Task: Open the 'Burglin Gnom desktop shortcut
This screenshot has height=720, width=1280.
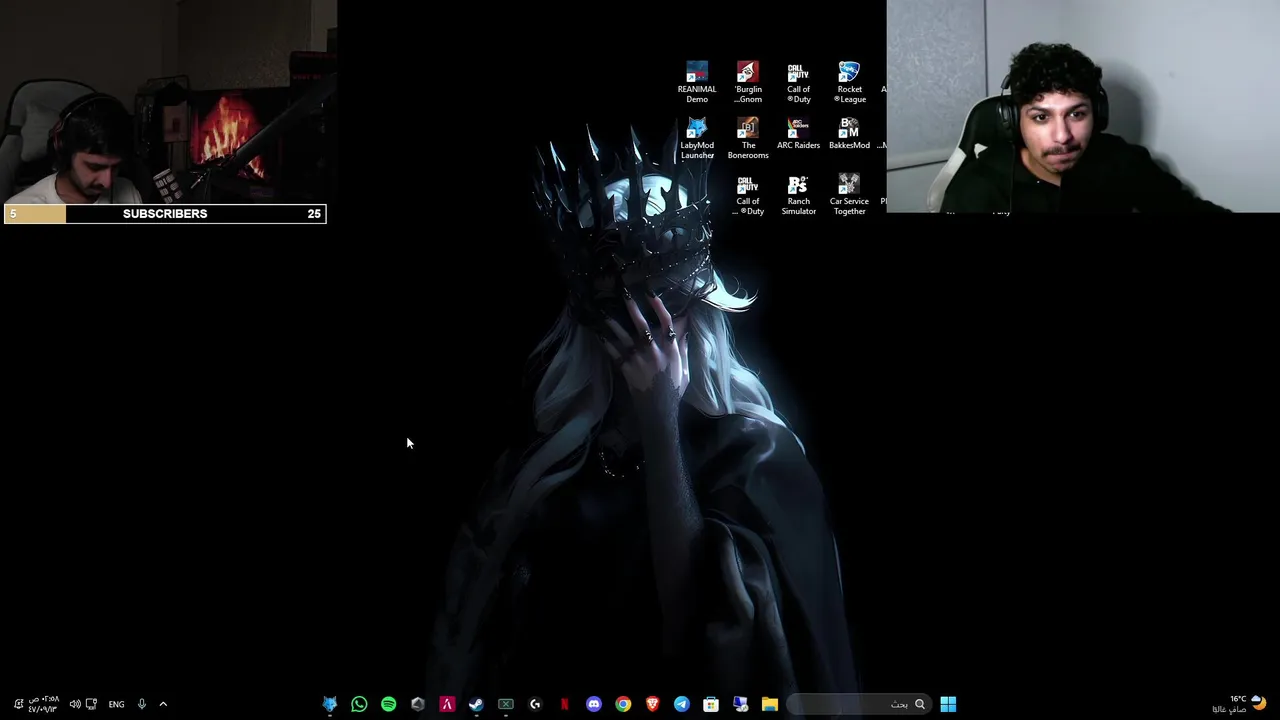Action: (748, 82)
